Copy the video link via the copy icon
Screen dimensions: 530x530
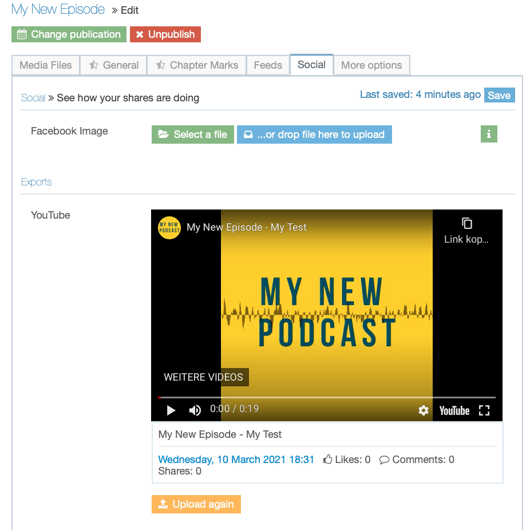coord(466,223)
